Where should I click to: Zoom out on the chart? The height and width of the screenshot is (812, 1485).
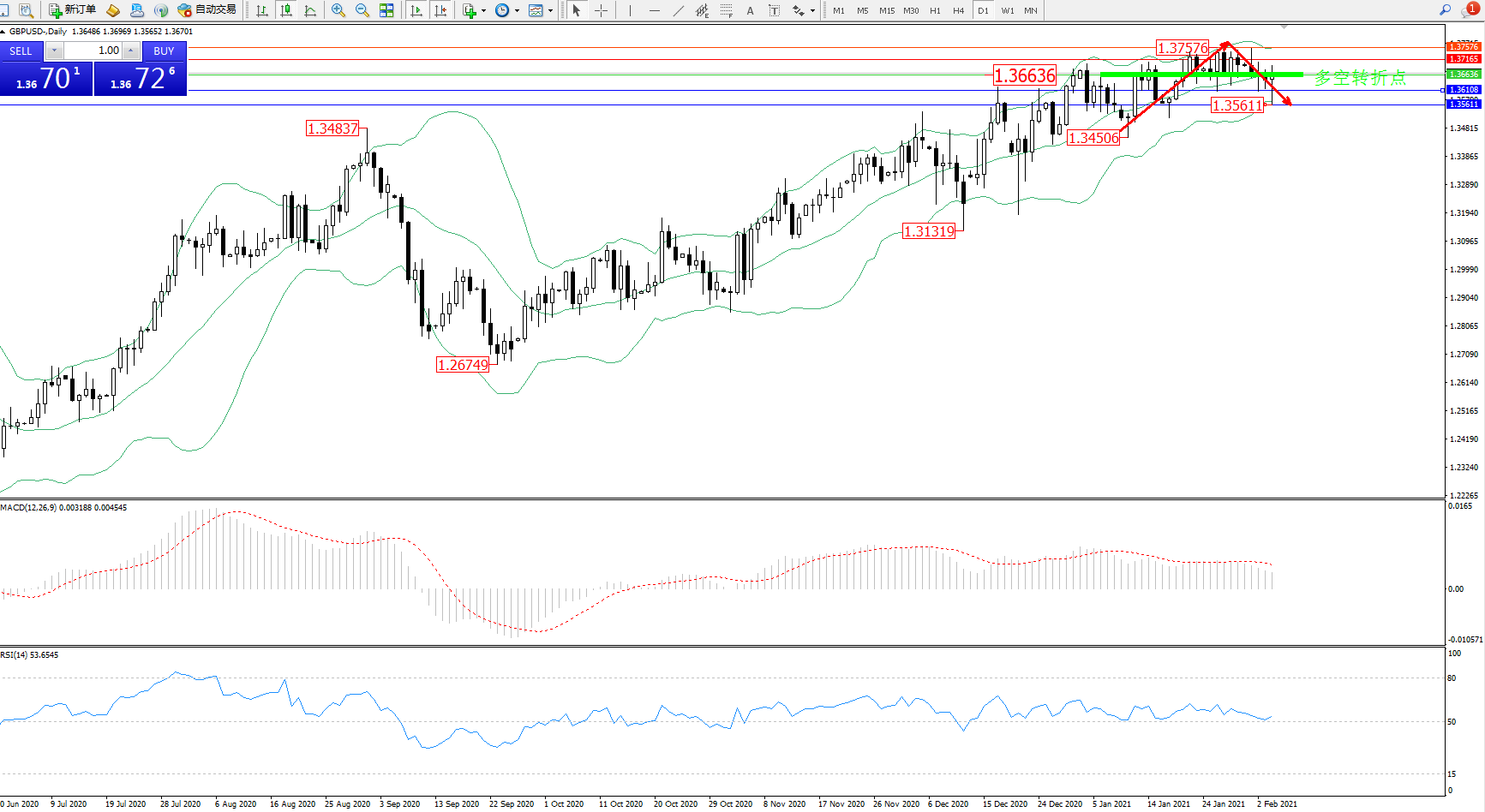(362, 10)
